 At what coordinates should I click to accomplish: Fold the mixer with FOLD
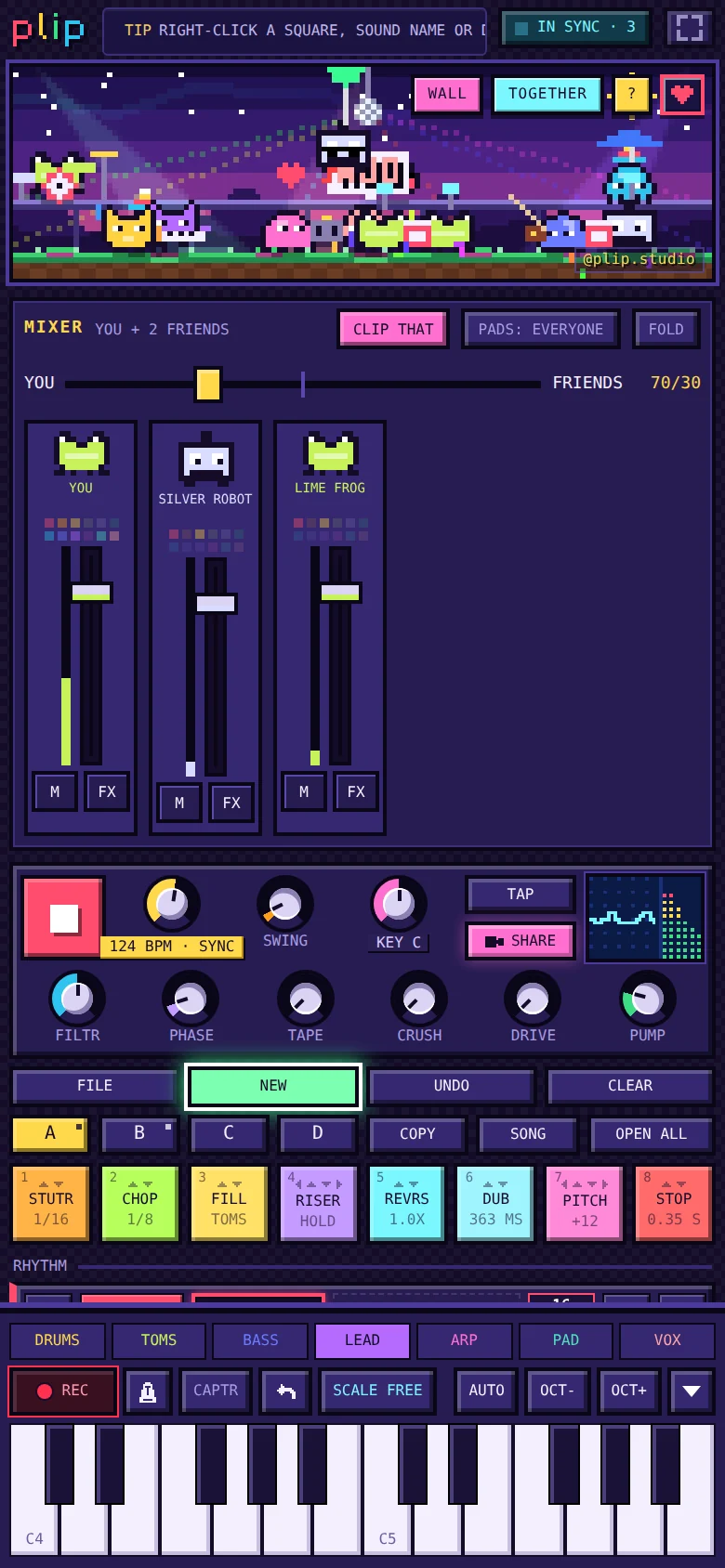click(666, 329)
